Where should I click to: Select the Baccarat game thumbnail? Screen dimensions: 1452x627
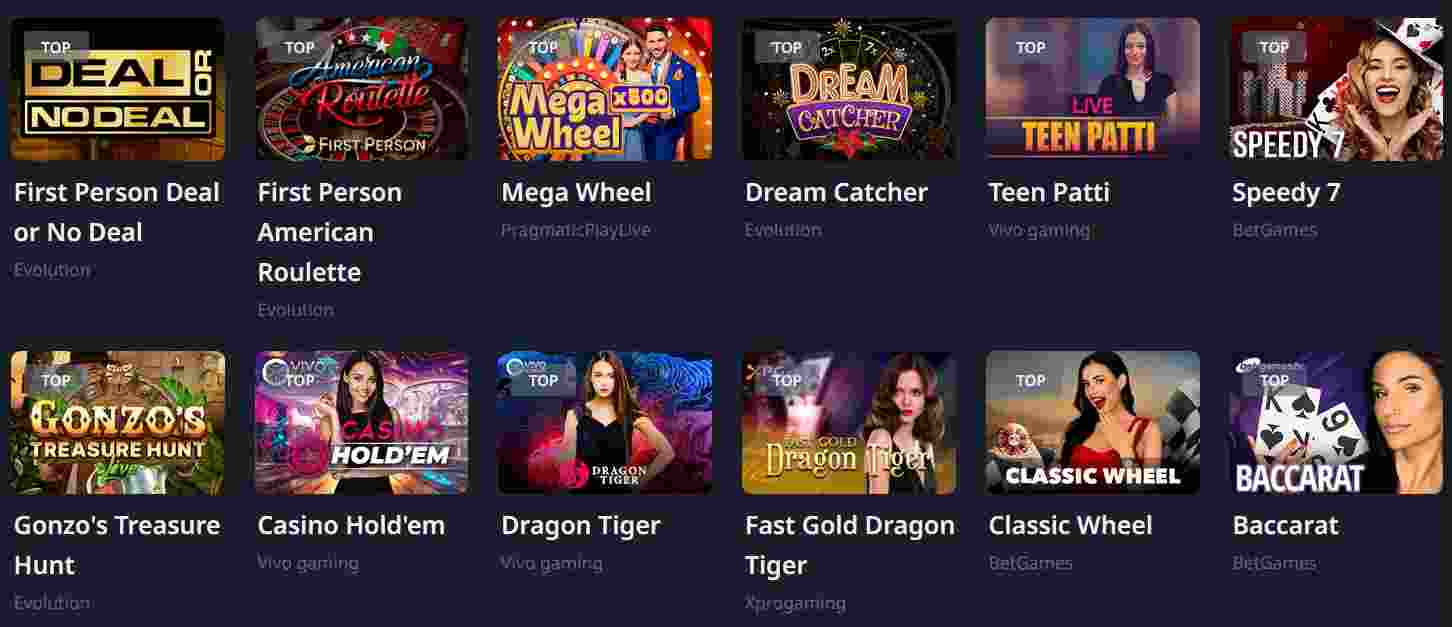pyautogui.click(x=1336, y=422)
